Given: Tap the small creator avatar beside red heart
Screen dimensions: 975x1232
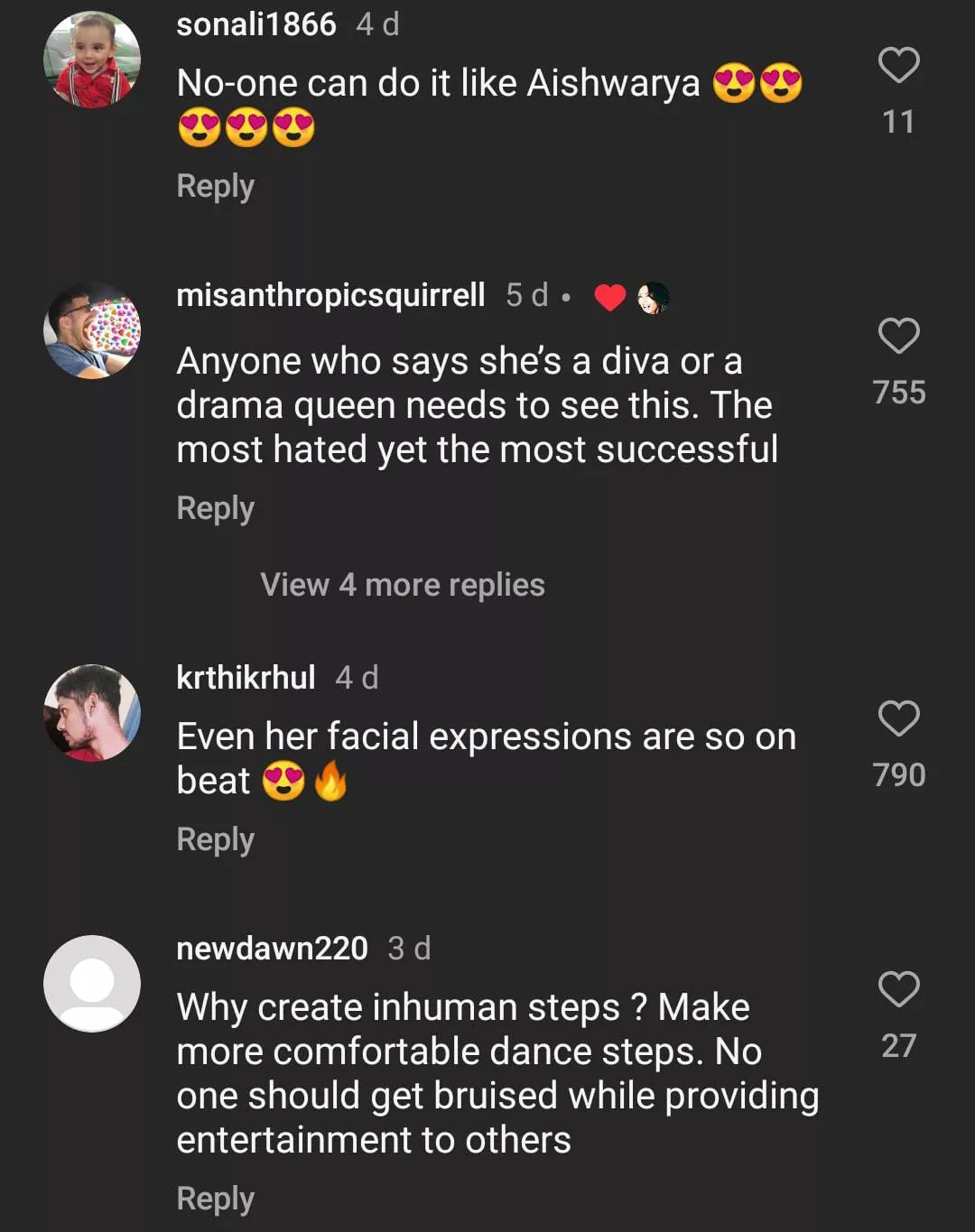Looking at the screenshot, I should (x=653, y=297).
